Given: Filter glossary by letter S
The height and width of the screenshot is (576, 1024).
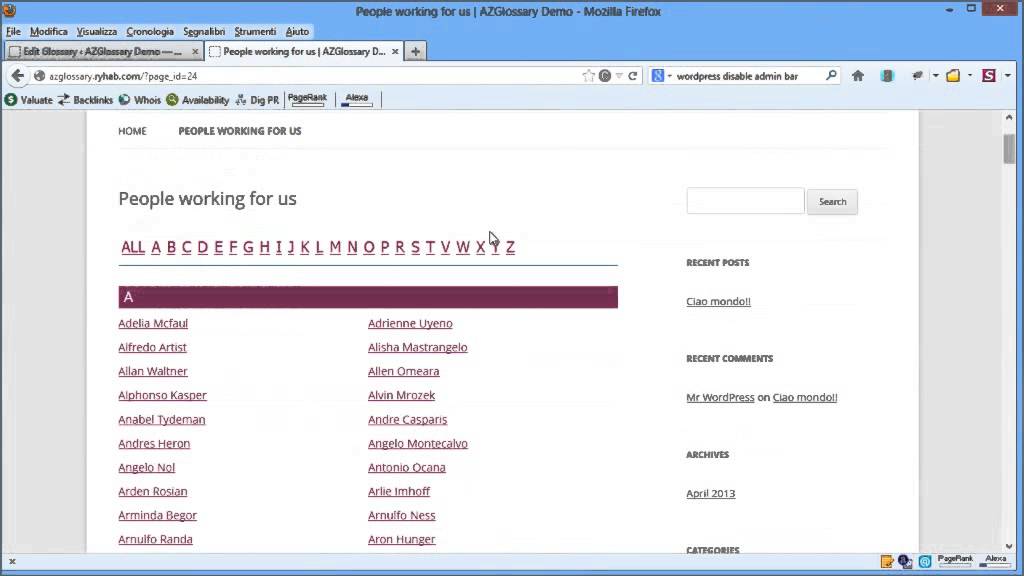Looking at the screenshot, I should (x=415, y=247).
